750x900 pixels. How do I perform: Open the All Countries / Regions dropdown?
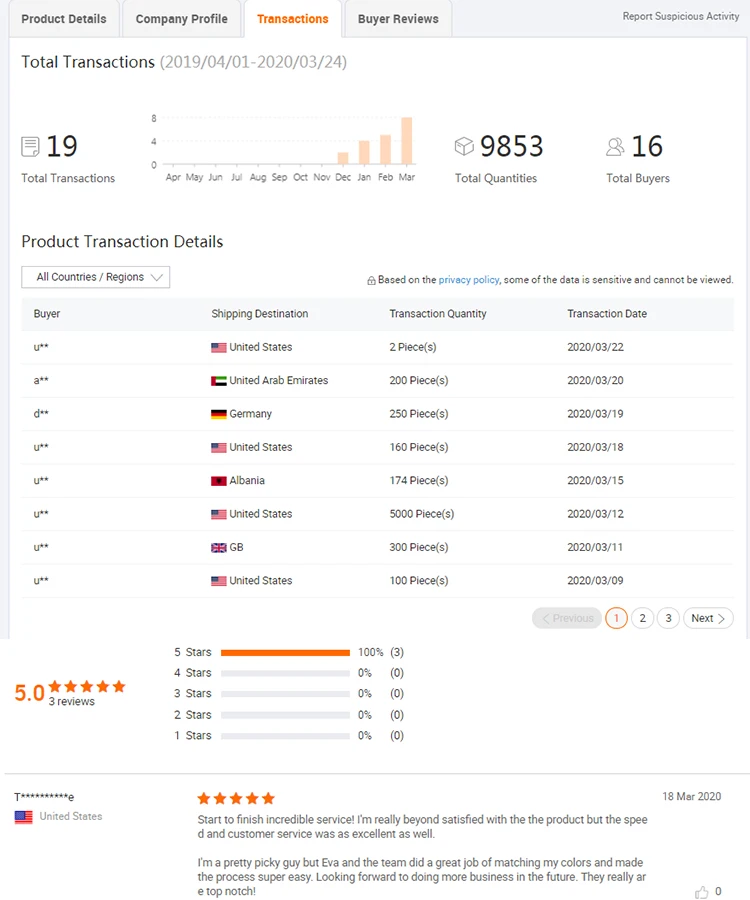(96, 277)
